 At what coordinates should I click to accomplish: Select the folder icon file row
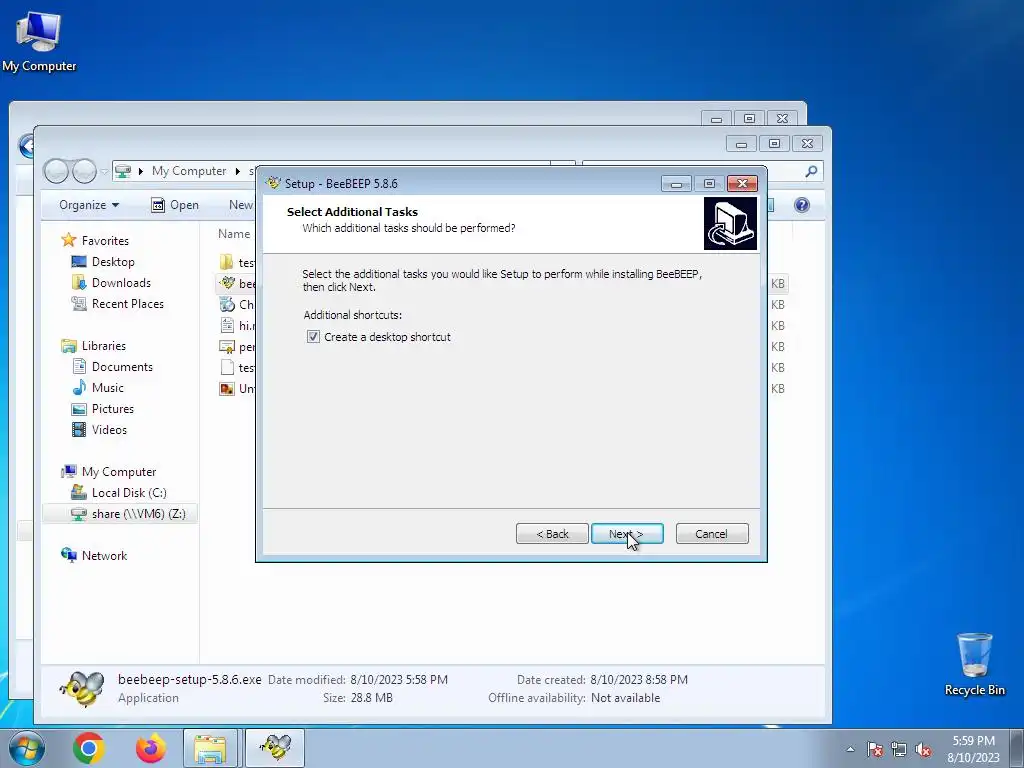236,263
